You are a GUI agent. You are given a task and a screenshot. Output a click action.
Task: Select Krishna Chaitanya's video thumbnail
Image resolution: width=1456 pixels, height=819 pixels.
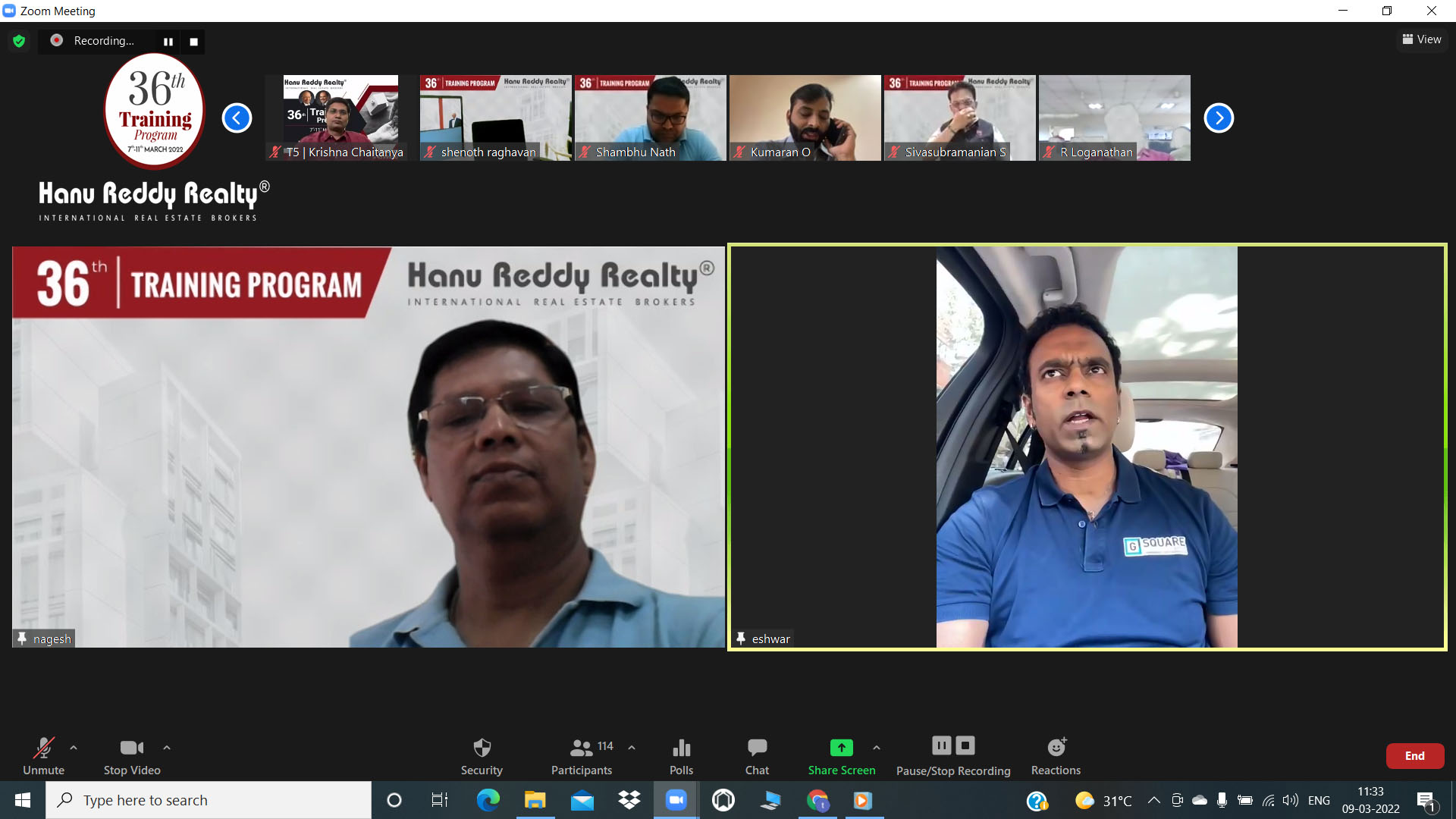pos(340,118)
